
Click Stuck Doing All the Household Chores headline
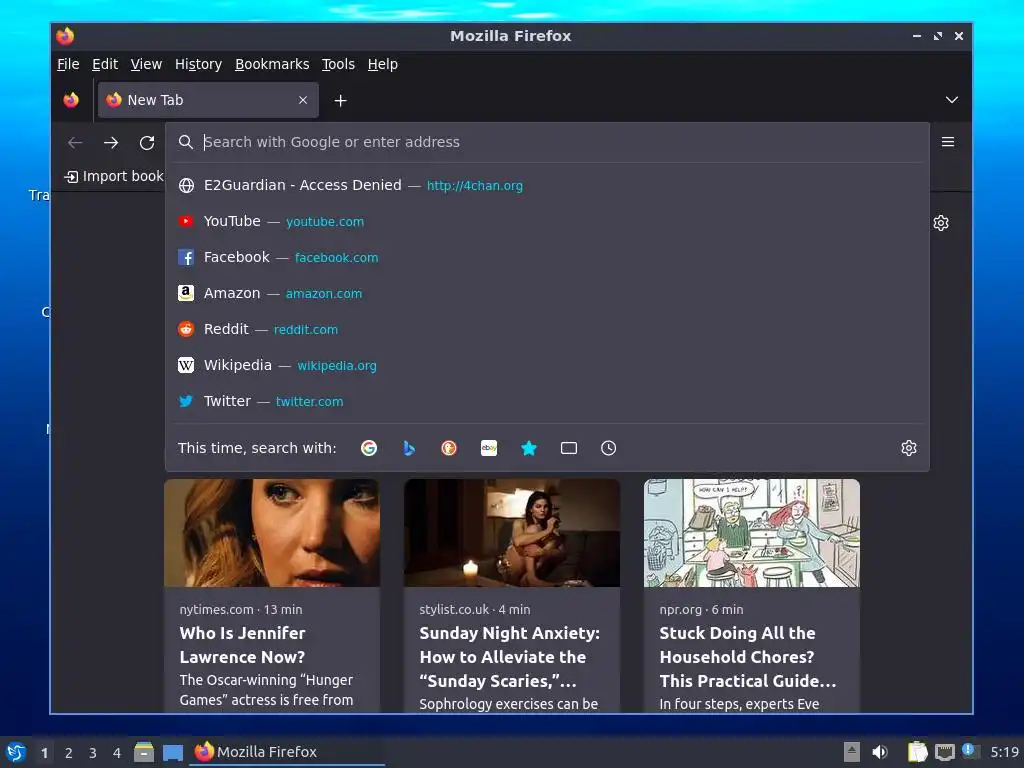coord(748,657)
